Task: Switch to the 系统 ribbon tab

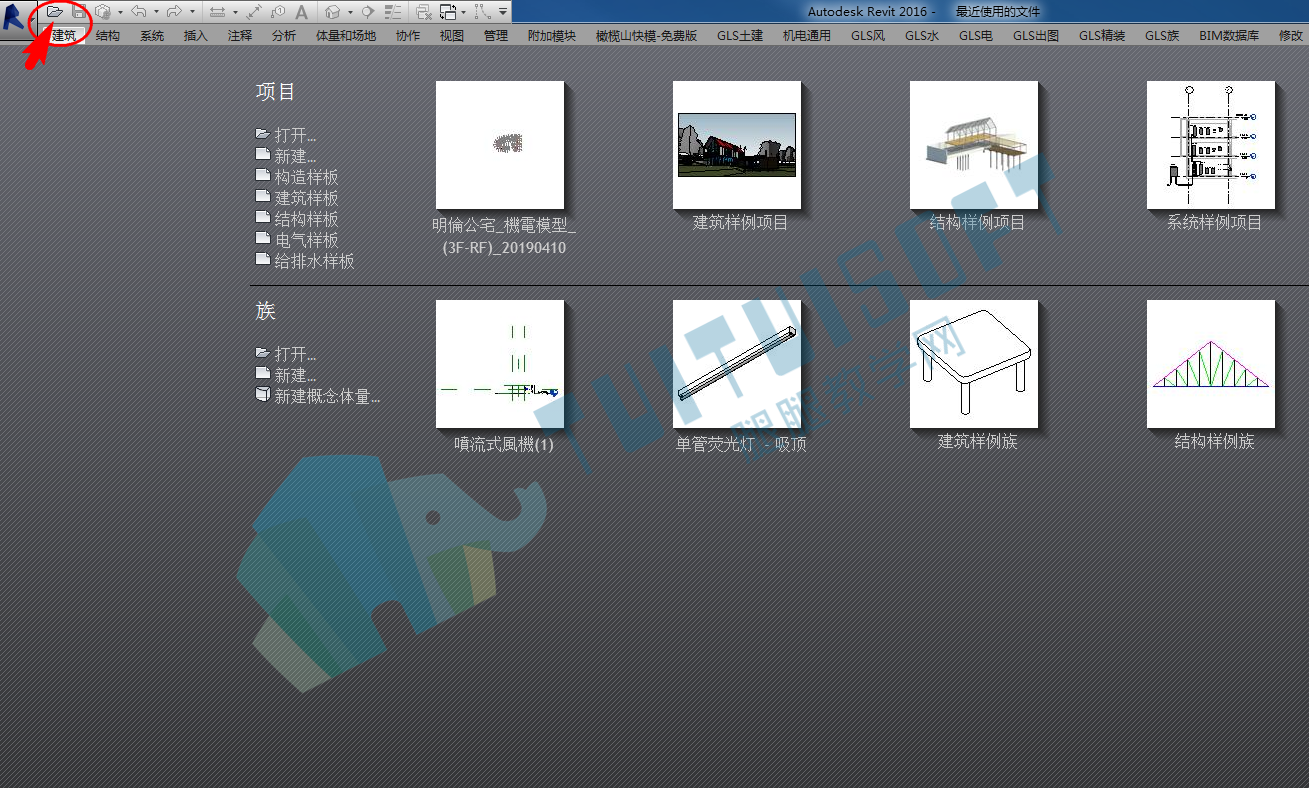Action: click(152, 35)
